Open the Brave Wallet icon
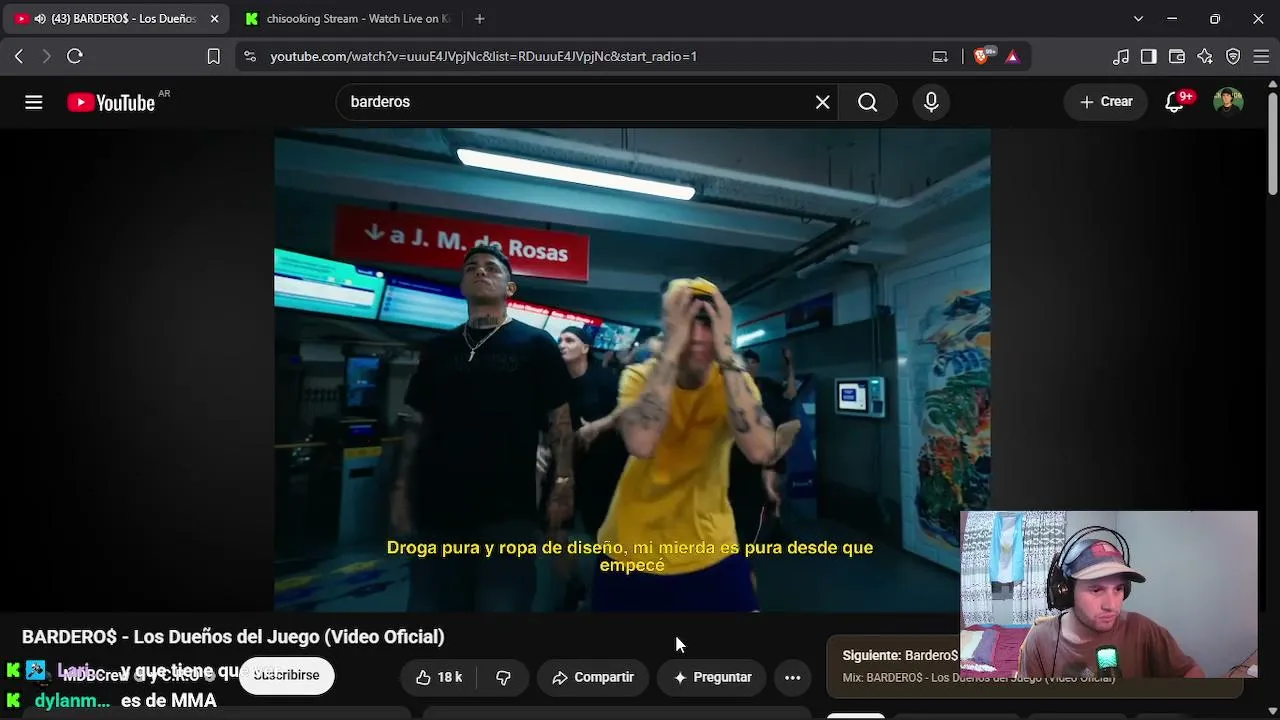 [x=1177, y=56]
